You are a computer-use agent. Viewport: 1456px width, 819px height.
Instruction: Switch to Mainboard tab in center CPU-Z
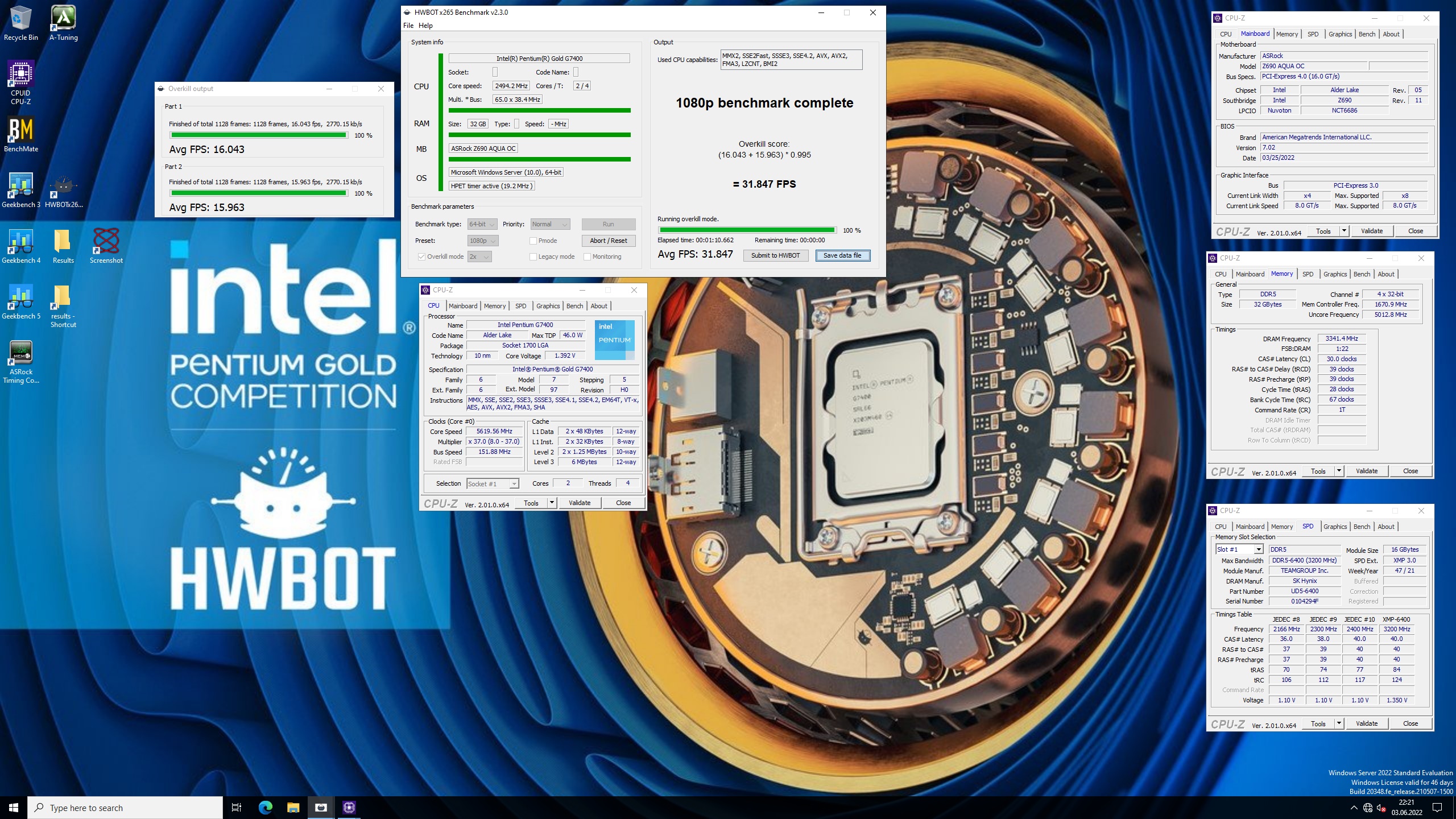(463, 306)
